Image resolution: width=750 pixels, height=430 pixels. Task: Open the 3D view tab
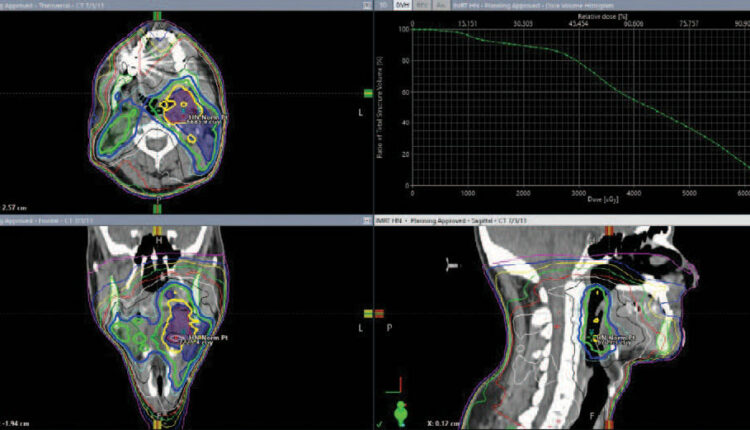(385, 5)
